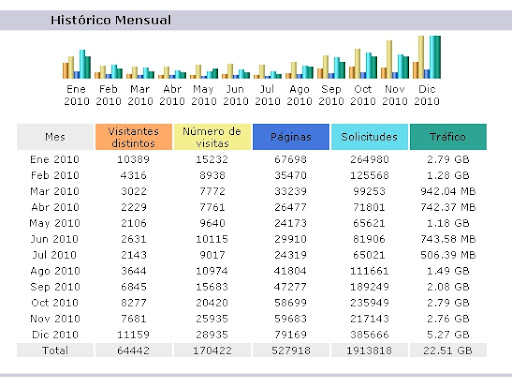Click the Visitantes distintos column header
512x388 pixels.
click(134, 137)
